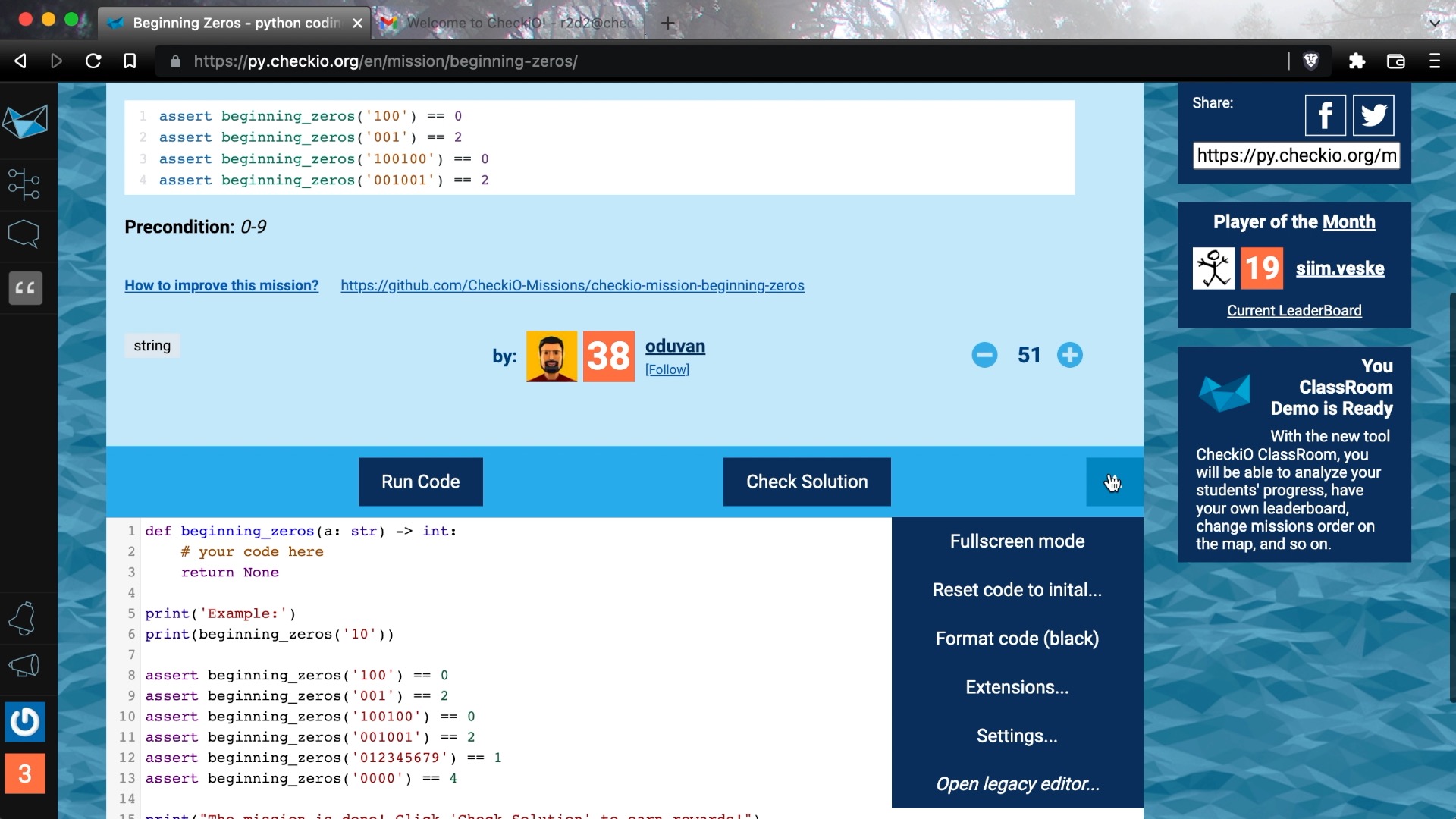Click the Brave shields icon

click(x=1310, y=61)
